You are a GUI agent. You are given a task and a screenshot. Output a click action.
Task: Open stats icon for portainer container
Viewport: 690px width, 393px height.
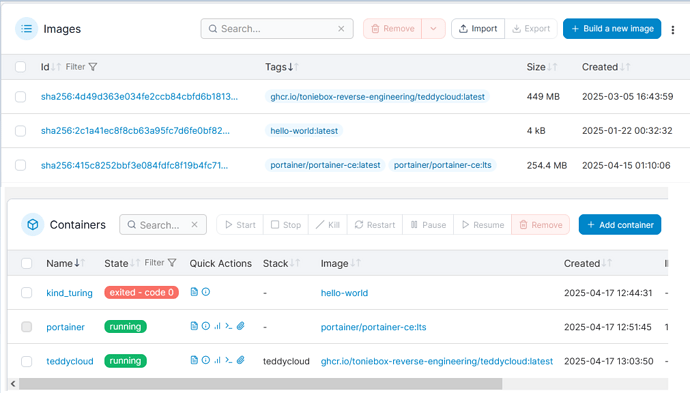217,326
